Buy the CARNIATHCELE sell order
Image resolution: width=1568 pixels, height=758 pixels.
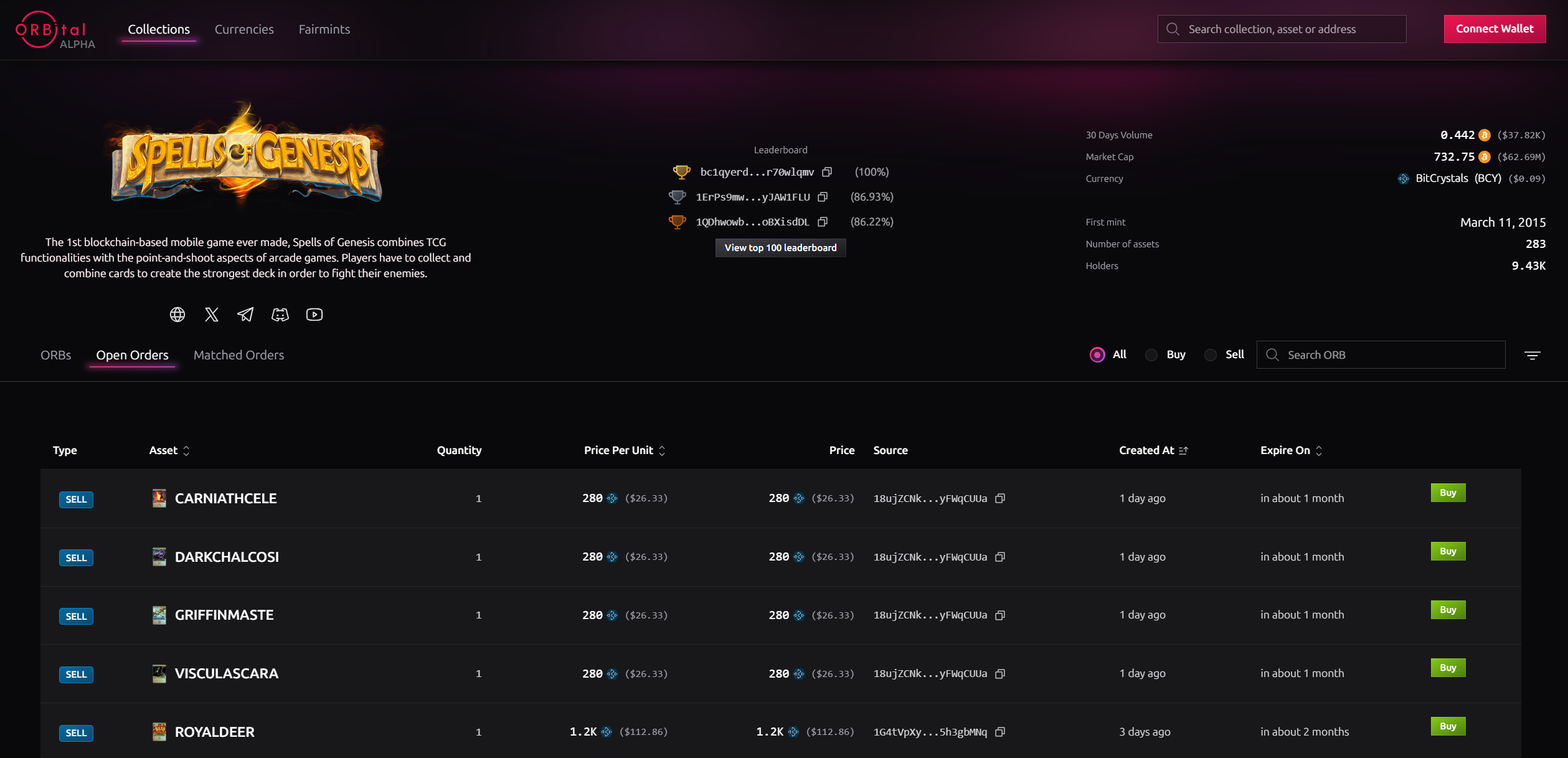coord(1448,493)
